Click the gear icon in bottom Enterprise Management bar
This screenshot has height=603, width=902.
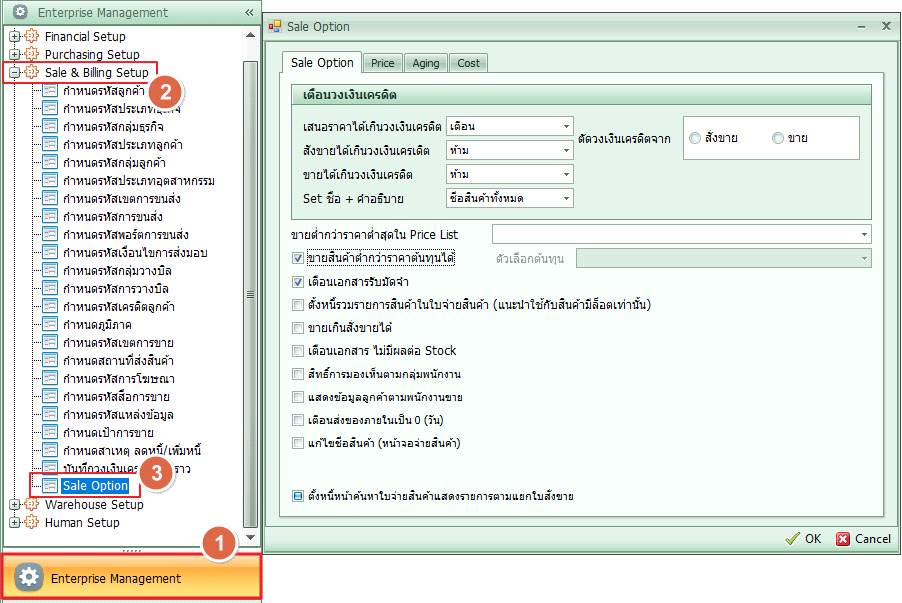pyautogui.click(x=30, y=578)
